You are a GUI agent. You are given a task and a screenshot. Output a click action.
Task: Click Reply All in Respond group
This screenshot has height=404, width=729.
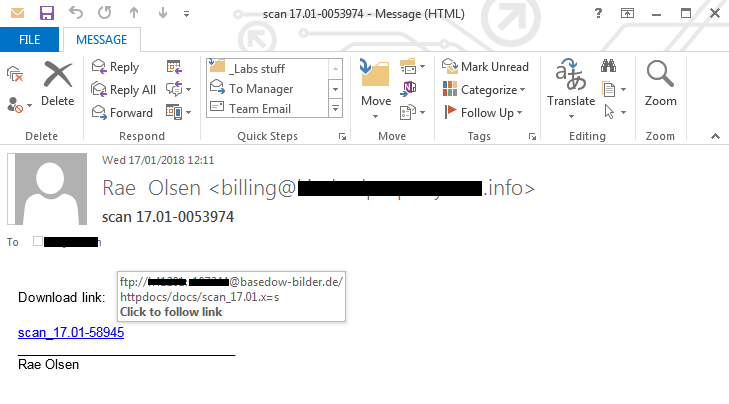pos(122,90)
